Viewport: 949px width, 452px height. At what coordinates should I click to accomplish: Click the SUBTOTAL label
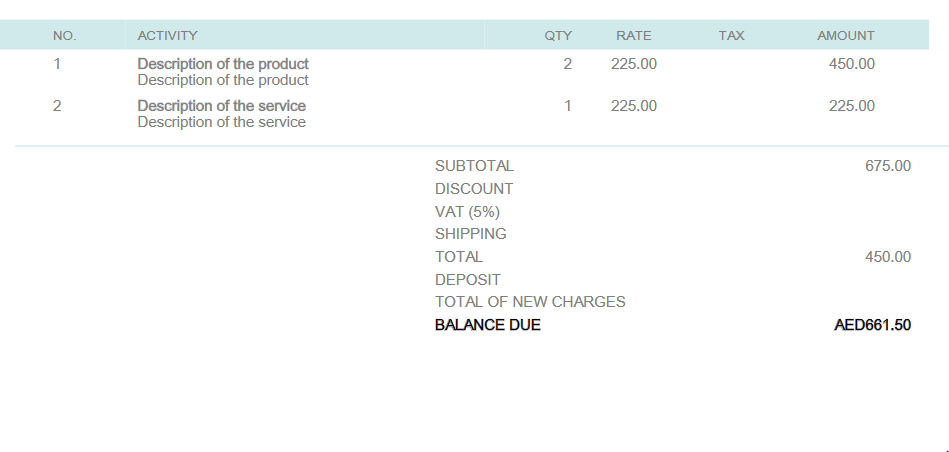[474, 166]
